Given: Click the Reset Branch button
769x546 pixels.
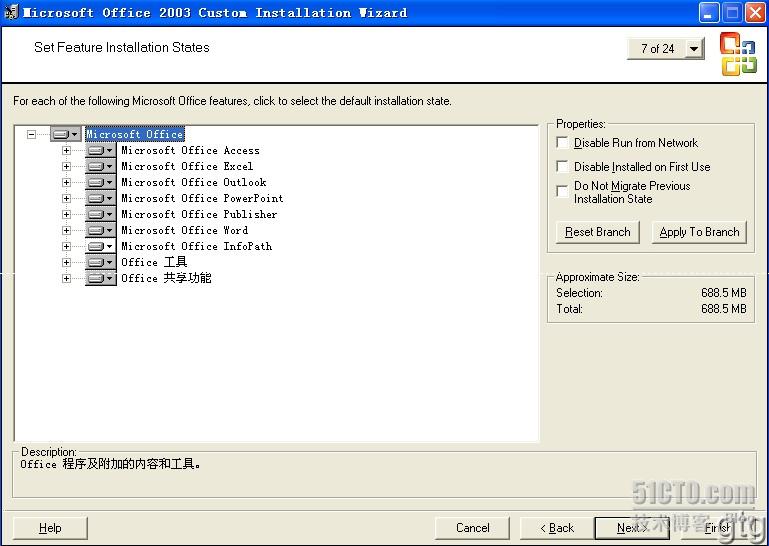Looking at the screenshot, I should coord(598,232).
